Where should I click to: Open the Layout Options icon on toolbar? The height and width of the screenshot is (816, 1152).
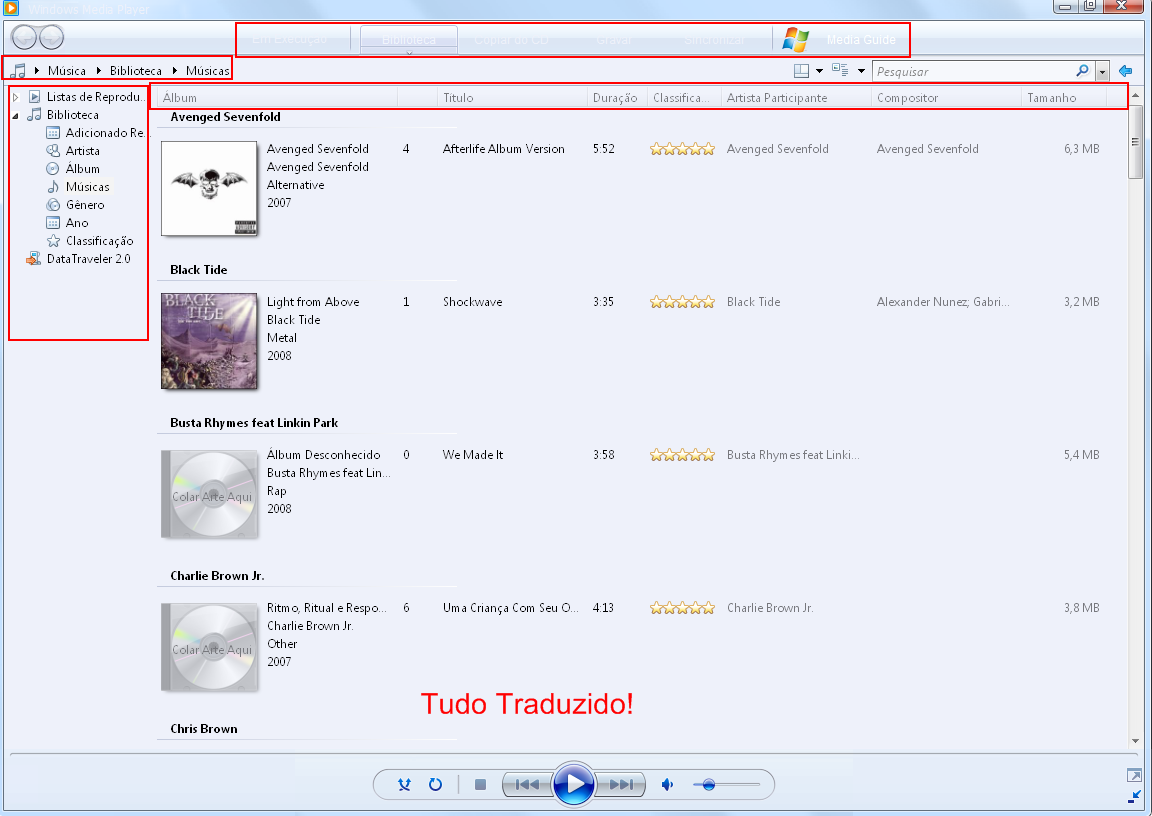tap(801, 70)
